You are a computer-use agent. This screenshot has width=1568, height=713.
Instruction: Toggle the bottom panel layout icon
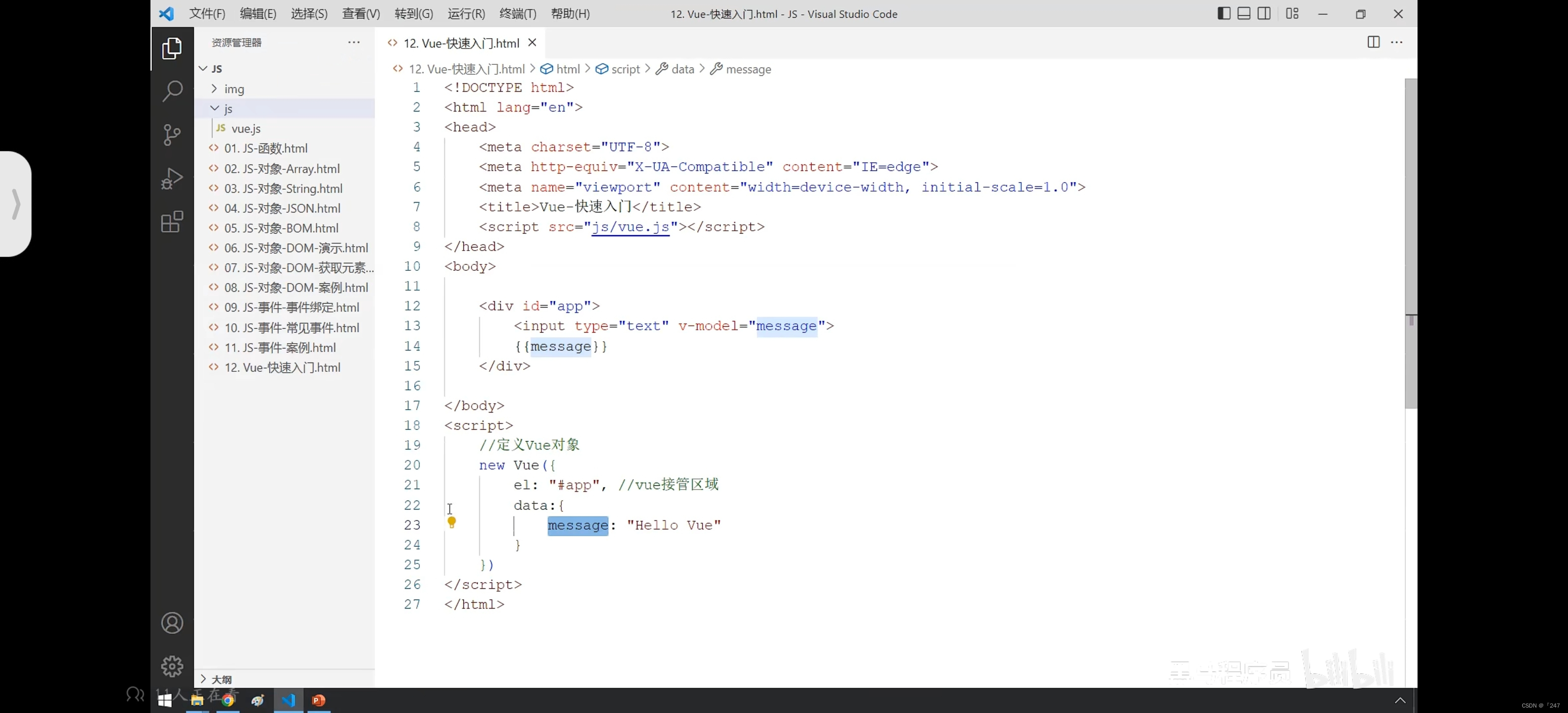point(1244,13)
